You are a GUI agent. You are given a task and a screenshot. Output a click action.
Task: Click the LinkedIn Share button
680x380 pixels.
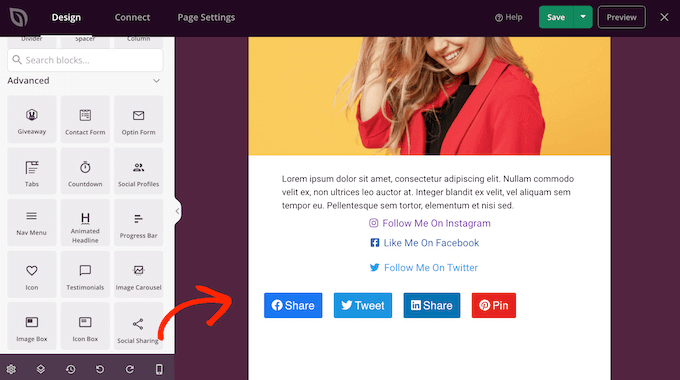432,305
